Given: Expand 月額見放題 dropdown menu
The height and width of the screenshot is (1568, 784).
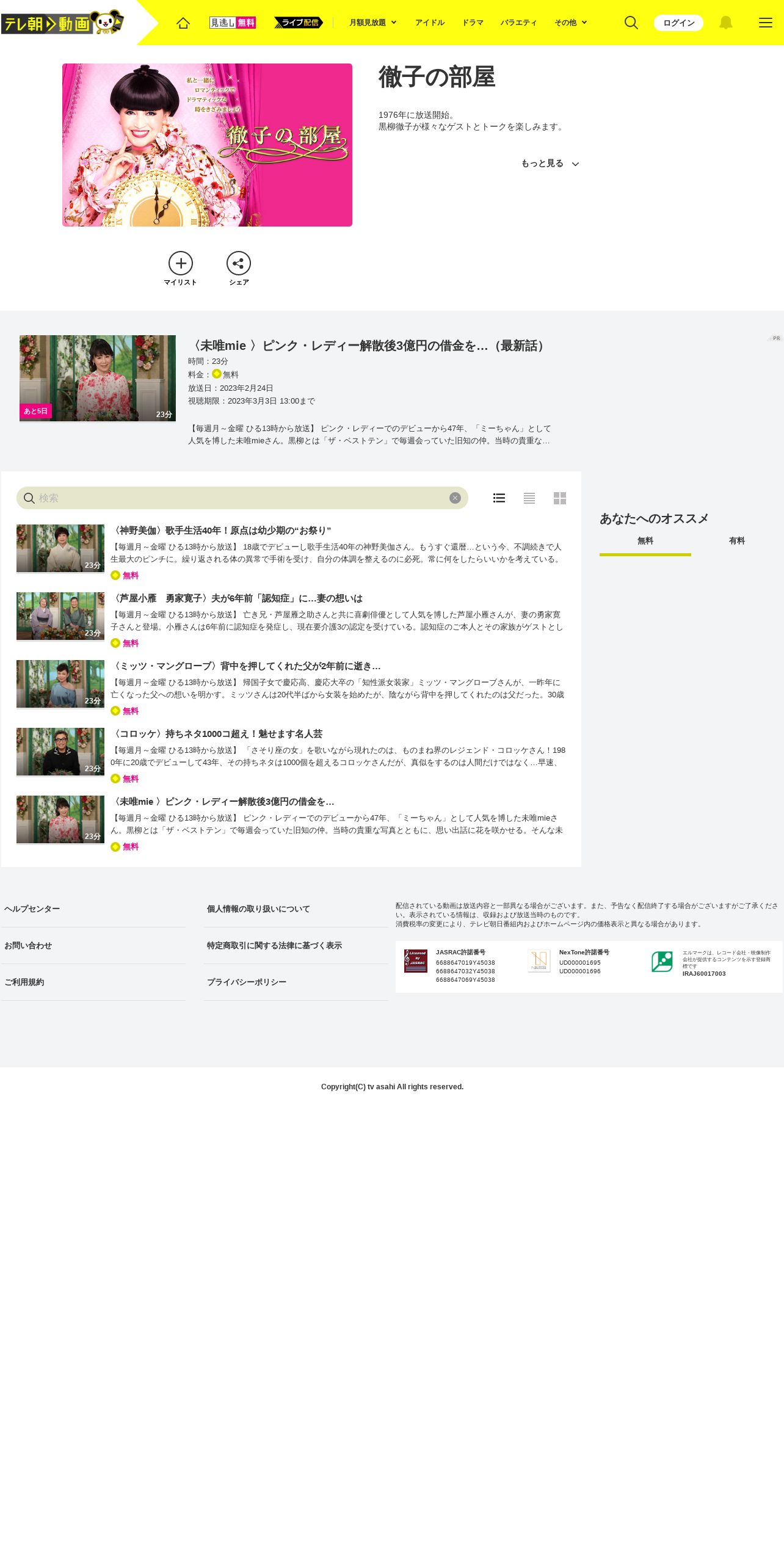Looking at the screenshot, I should click(x=372, y=23).
